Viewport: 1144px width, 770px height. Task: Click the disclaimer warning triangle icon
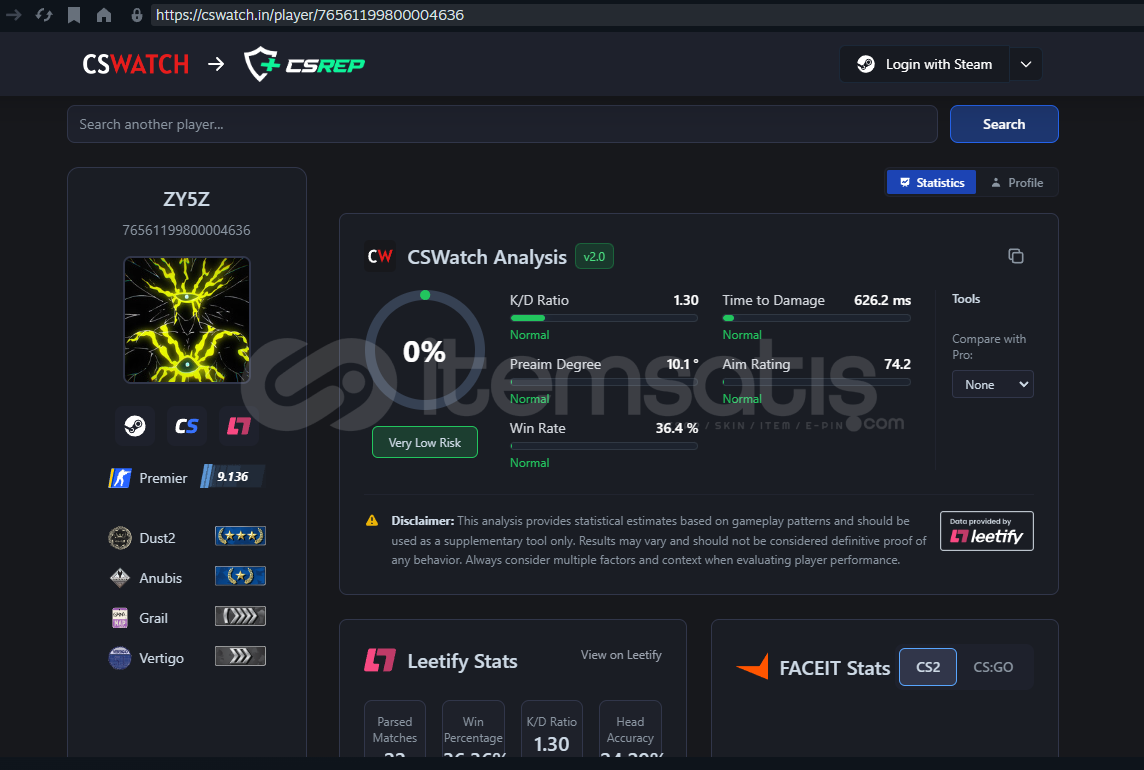tap(372, 520)
